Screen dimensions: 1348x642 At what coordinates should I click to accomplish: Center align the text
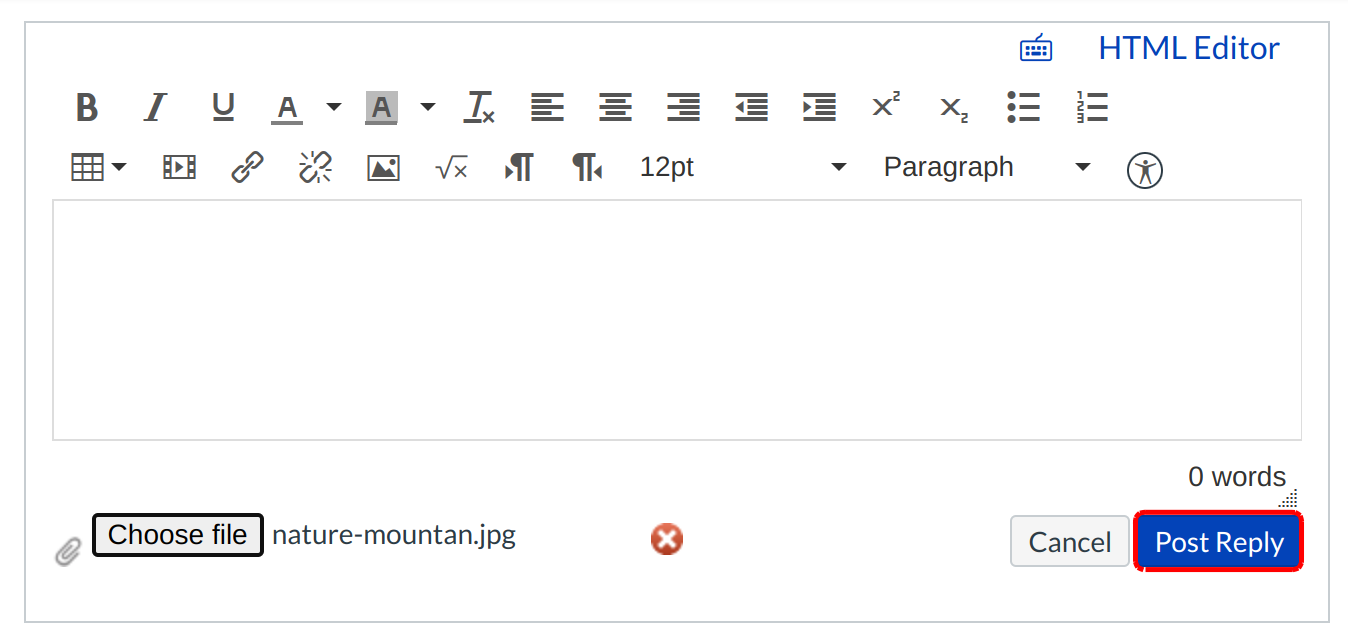tap(615, 107)
